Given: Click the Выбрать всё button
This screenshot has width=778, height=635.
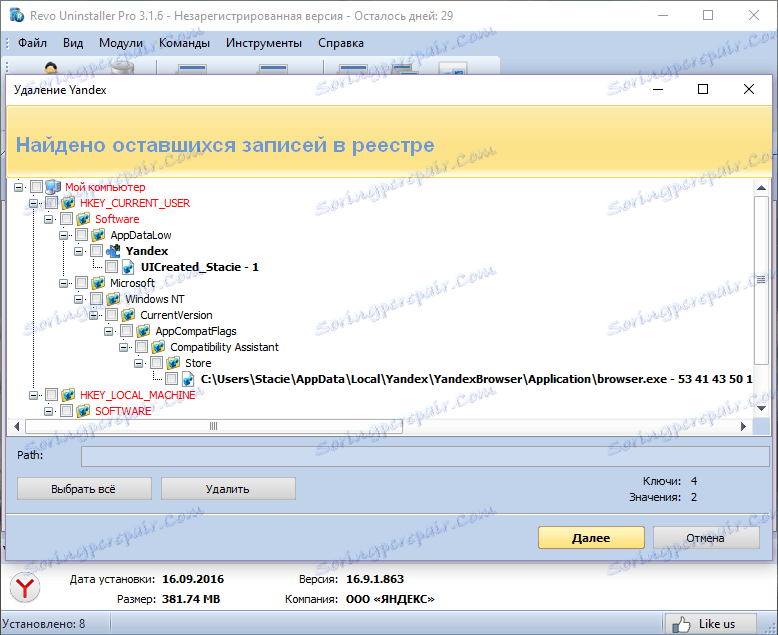Looking at the screenshot, I should point(84,489).
